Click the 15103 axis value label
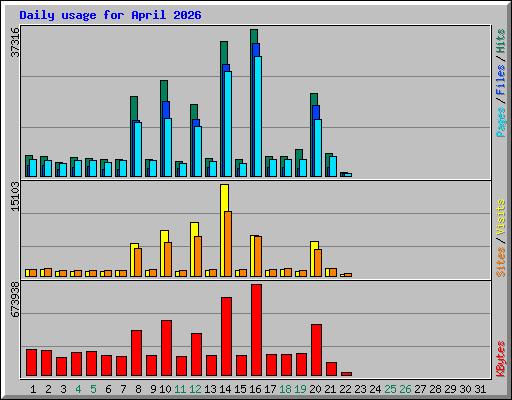 click(x=15, y=196)
